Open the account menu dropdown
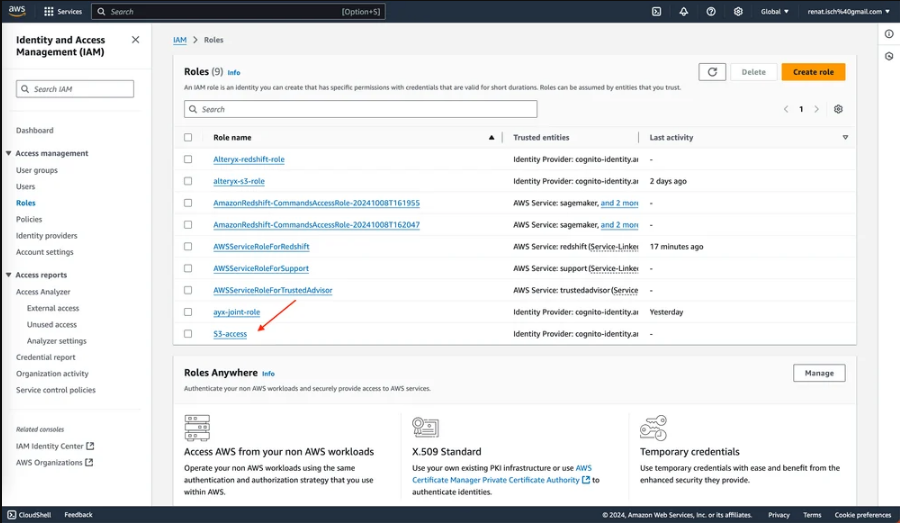This screenshot has height=523, width=900. coord(848,11)
